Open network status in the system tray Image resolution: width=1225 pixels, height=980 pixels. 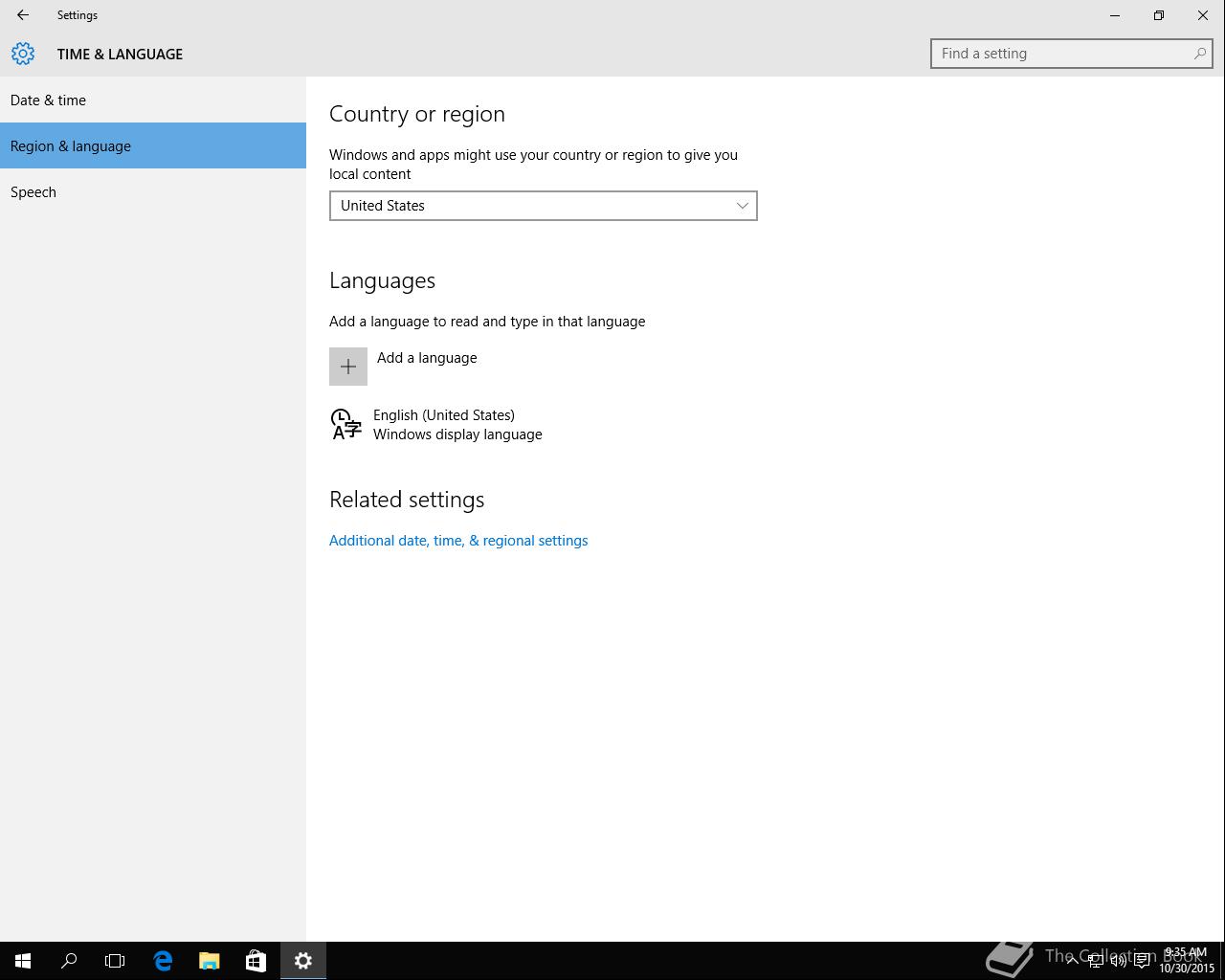[x=1096, y=961]
